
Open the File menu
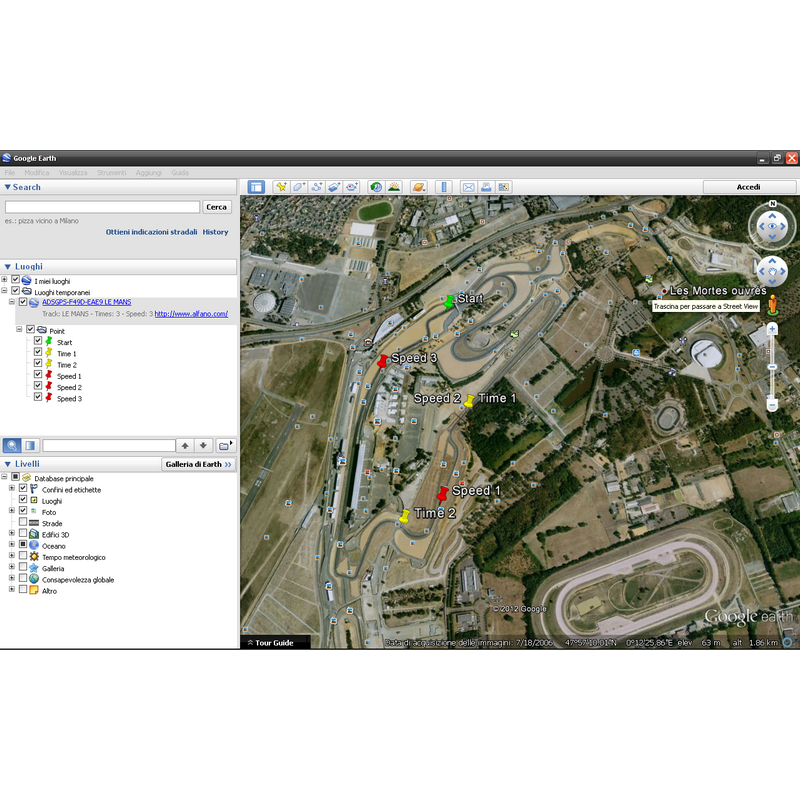click(x=10, y=173)
